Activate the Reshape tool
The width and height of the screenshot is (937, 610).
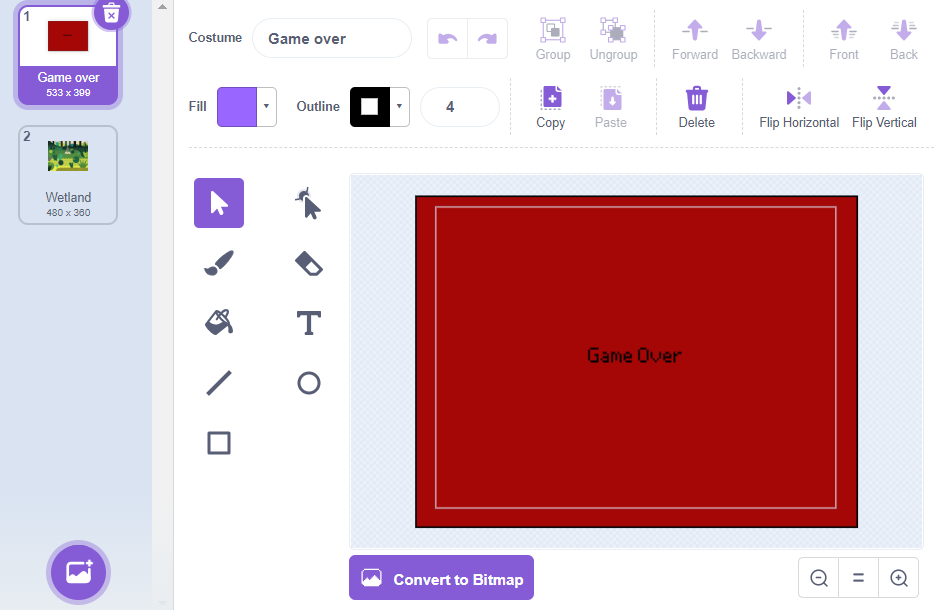coord(307,203)
